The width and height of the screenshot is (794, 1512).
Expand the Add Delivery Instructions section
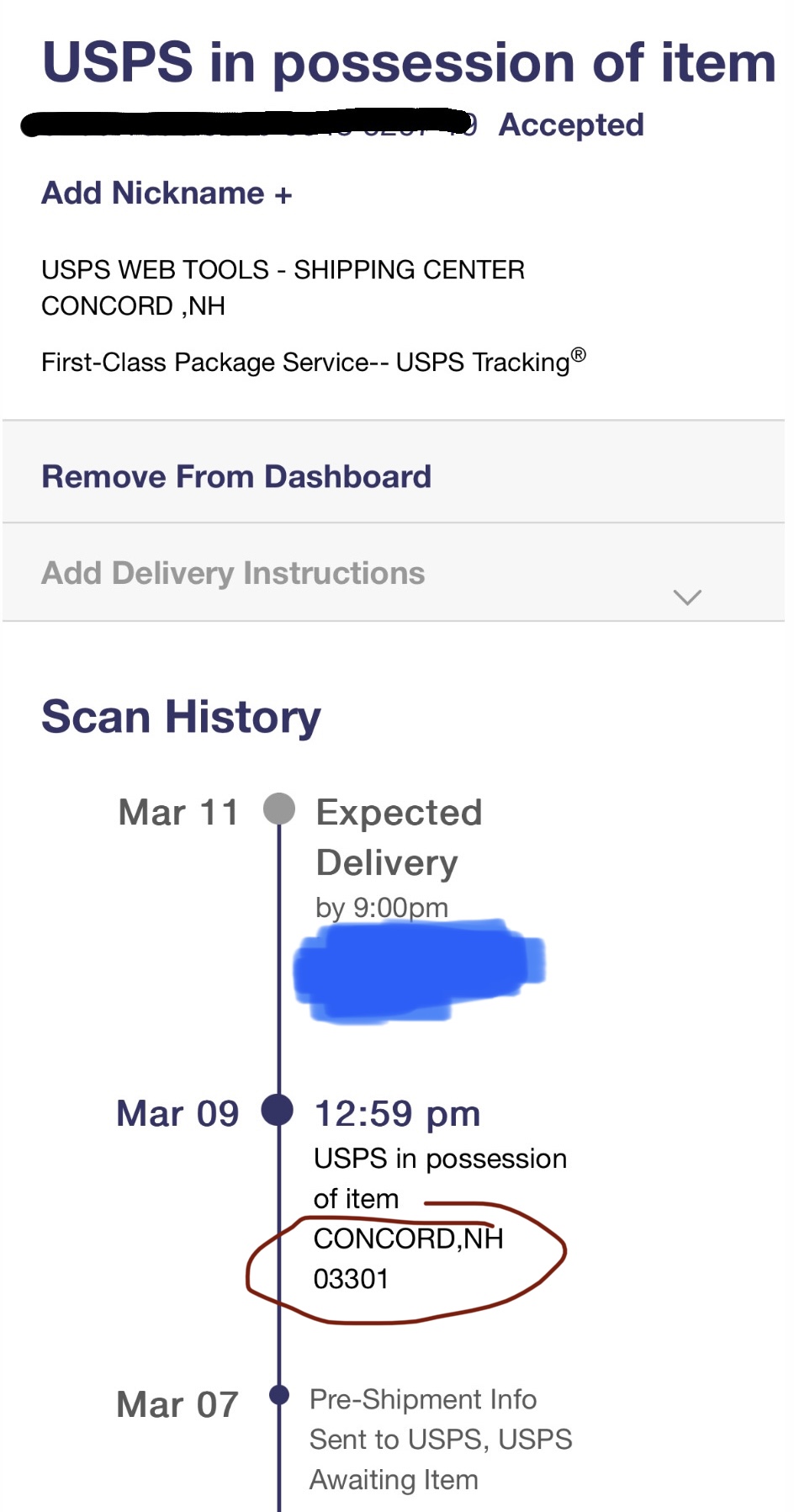point(233,574)
